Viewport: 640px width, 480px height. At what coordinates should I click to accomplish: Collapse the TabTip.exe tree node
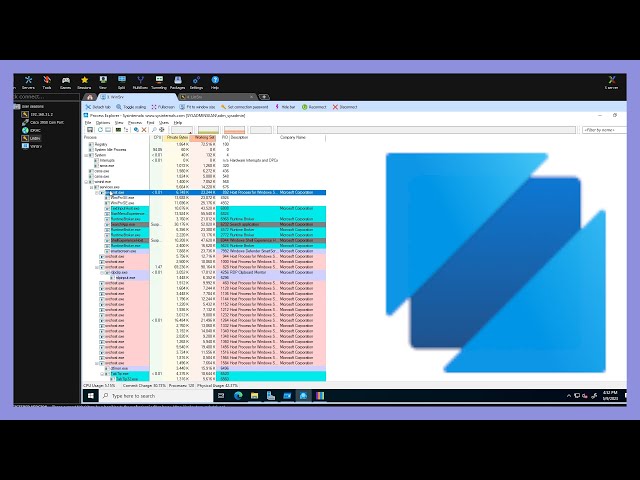[x=102, y=373]
